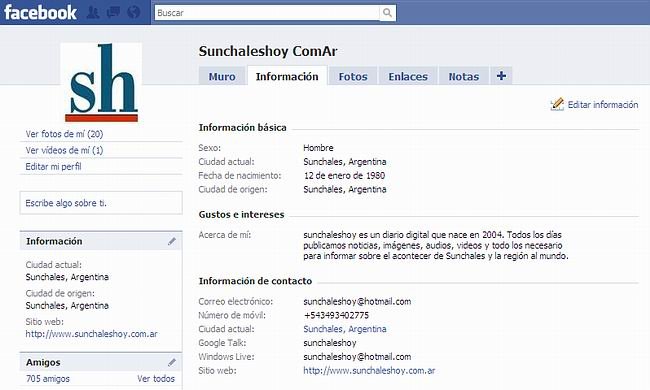
Task: Click the phone number +543493402775
Action: coord(336,315)
